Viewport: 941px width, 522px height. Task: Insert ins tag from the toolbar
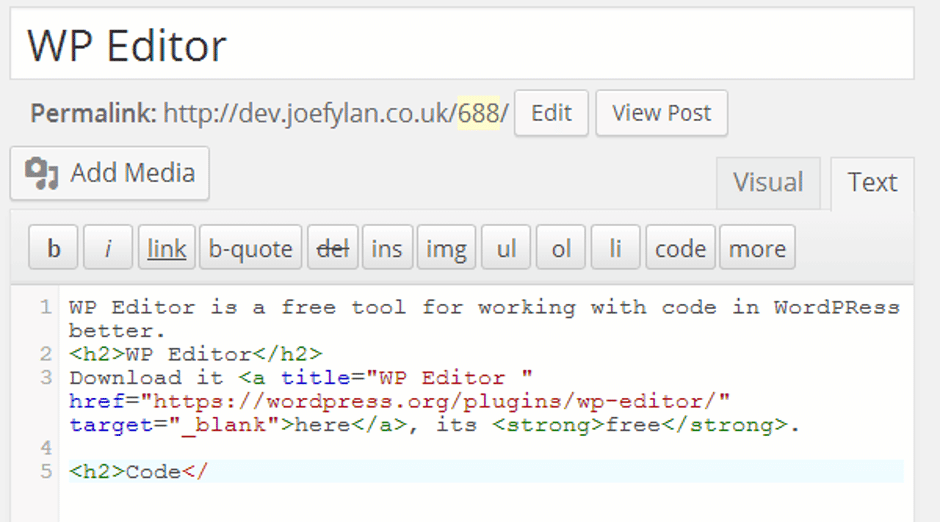coord(387,247)
